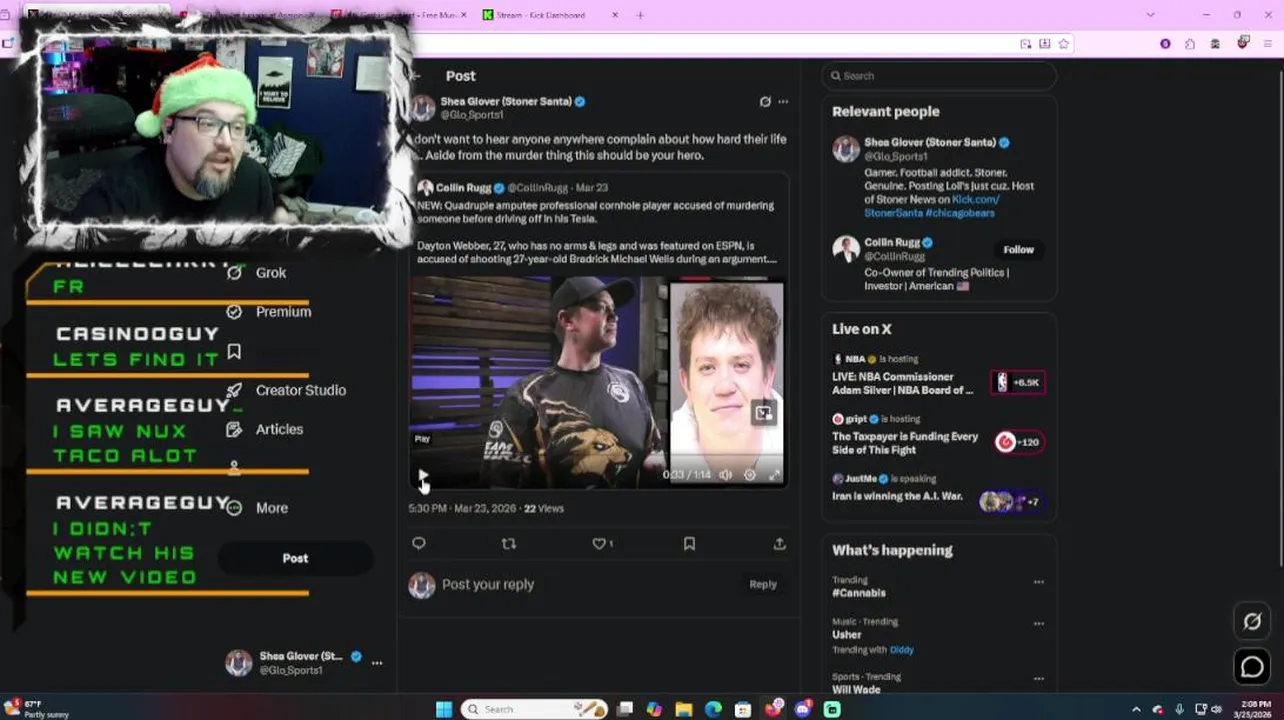Viewport: 1284px width, 720px height.
Task: Open Premium in sidebar
Action: click(269, 311)
